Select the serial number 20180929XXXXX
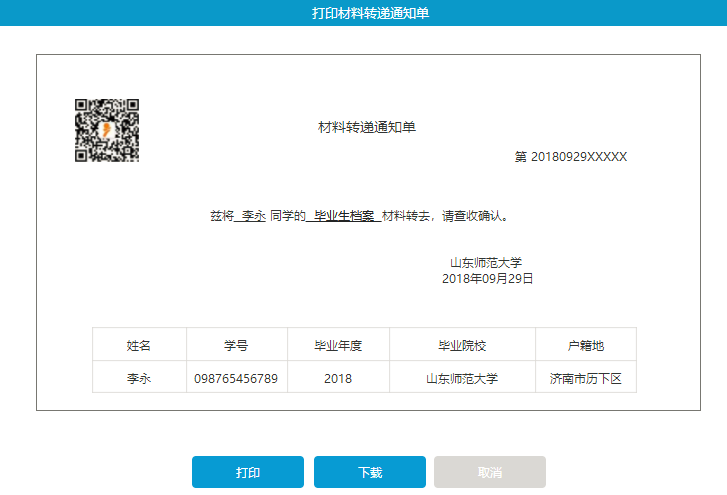Image resolution: width=727 pixels, height=495 pixels. (578, 157)
